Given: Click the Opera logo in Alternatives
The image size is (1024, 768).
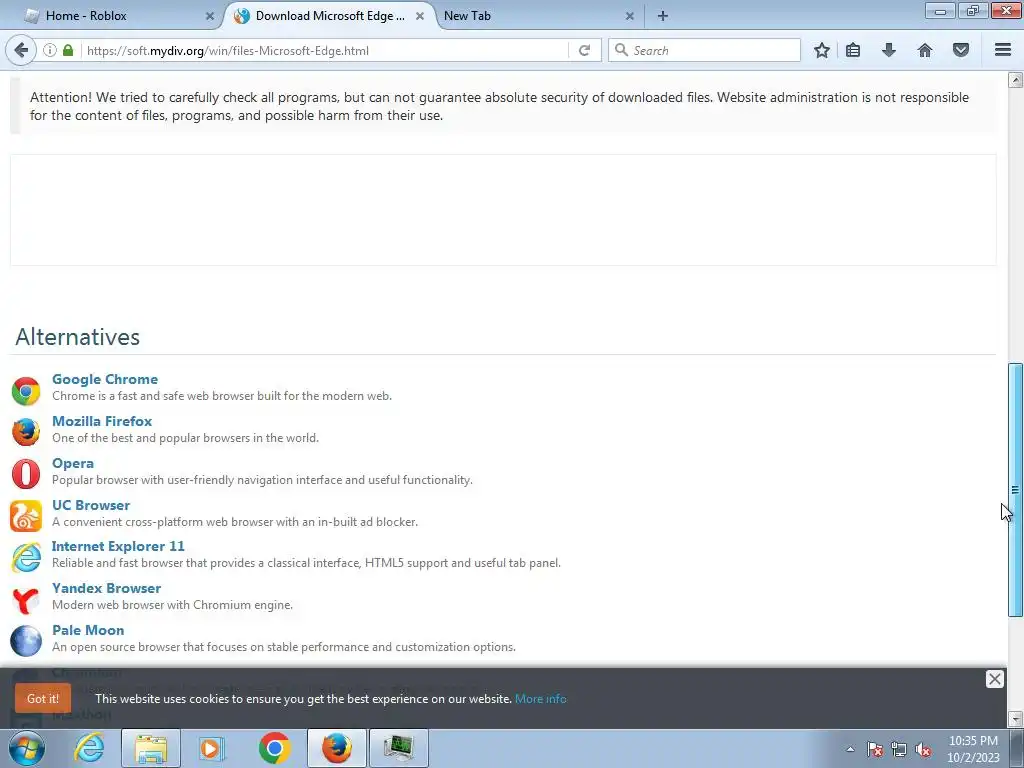Looking at the screenshot, I should [x=26, y=474].
